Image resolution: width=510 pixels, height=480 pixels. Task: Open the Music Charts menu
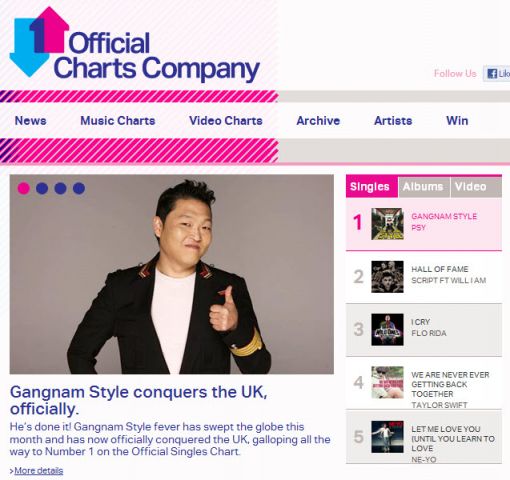tap(118, 121)
